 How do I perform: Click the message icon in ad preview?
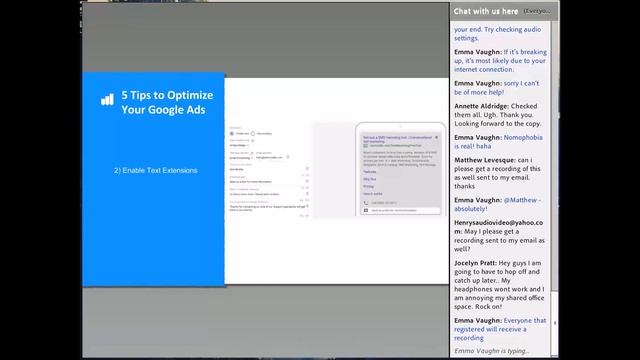coord(366,210)
